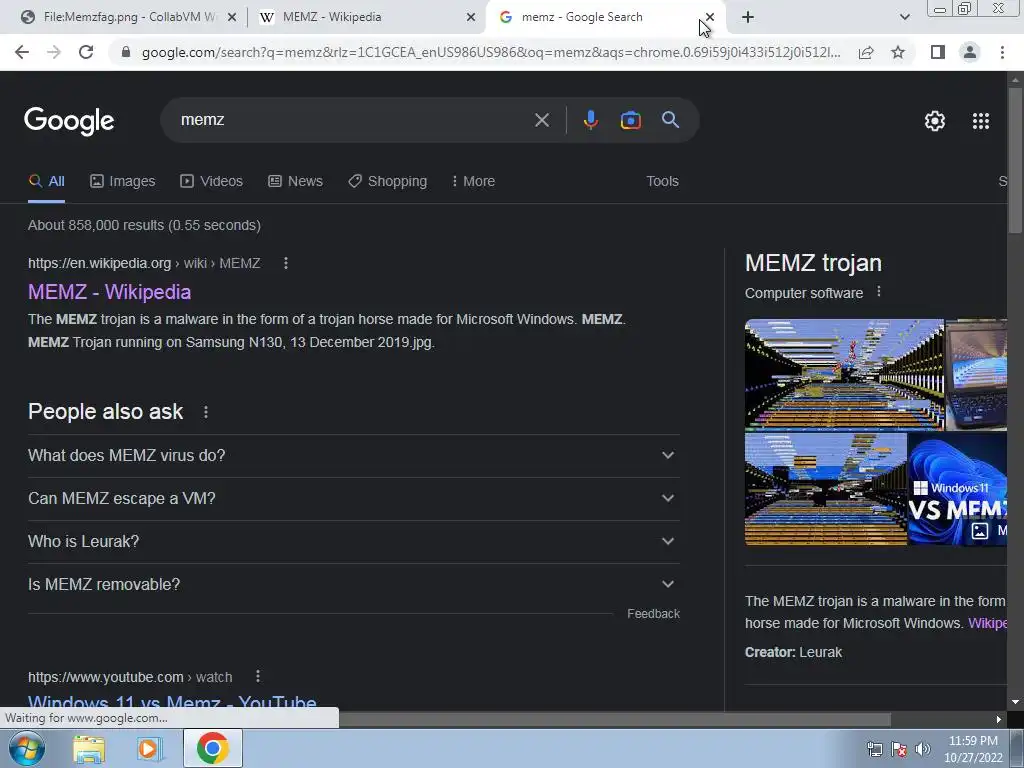Open options for the YouTube result

(x=258, y=677)
